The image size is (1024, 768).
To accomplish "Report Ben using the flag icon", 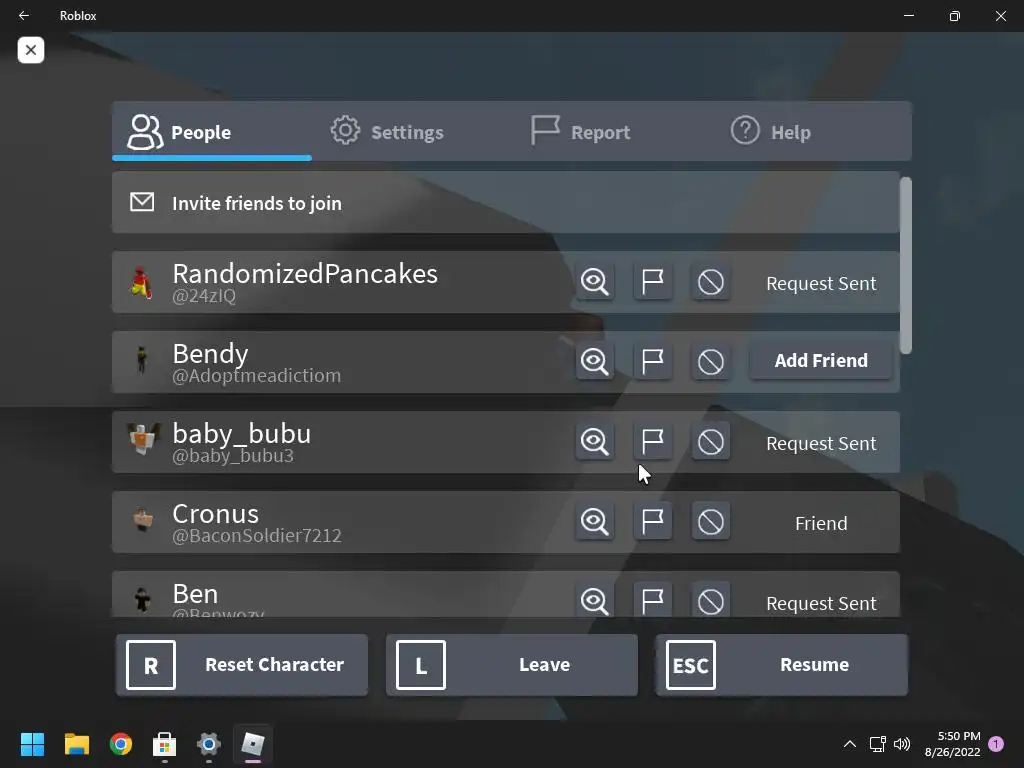I will (652, 600).
